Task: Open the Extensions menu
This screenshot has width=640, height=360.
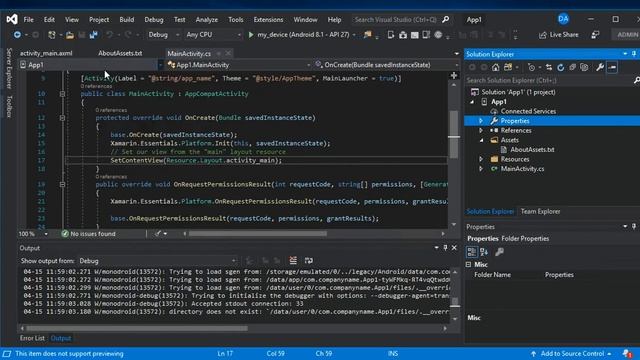Action: [x=268, y=20]
